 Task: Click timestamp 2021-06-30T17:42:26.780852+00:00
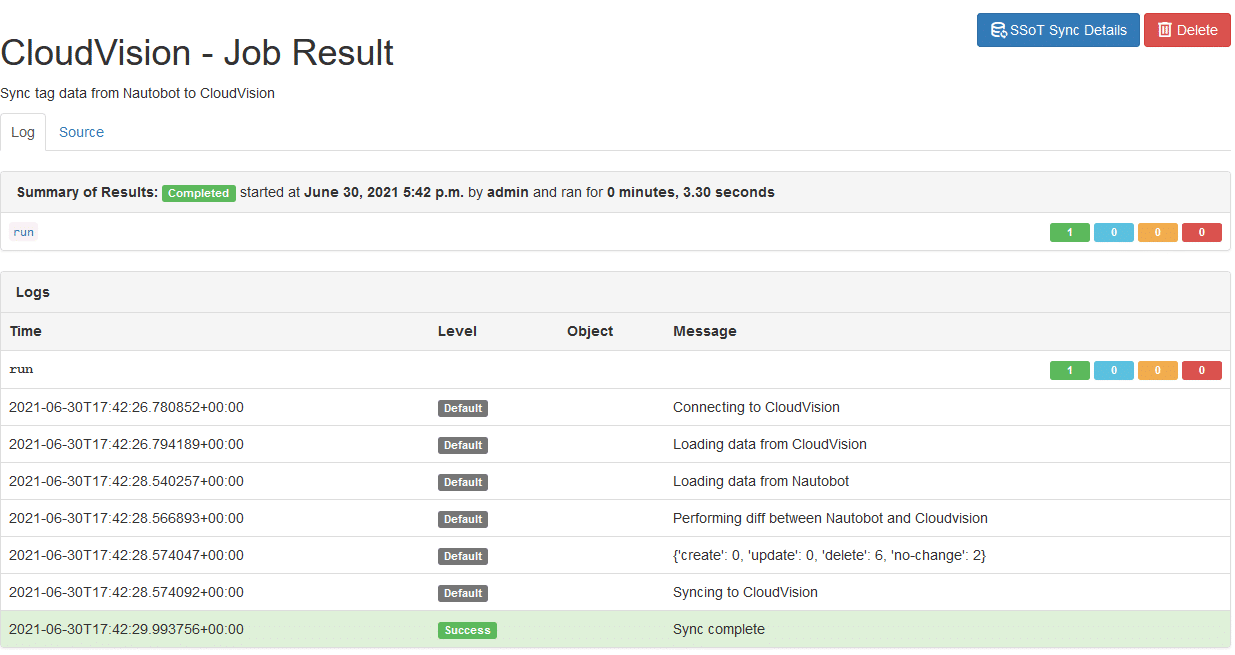pyautogui.click(x=126, y=407)
